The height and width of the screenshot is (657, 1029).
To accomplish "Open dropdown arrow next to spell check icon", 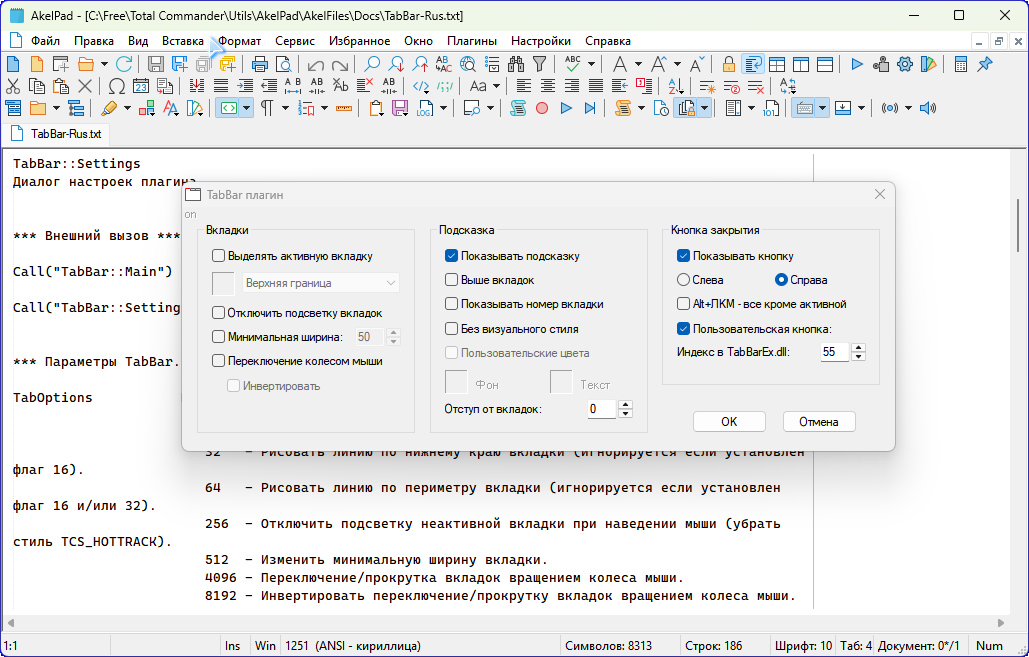I will coord(590,64).
